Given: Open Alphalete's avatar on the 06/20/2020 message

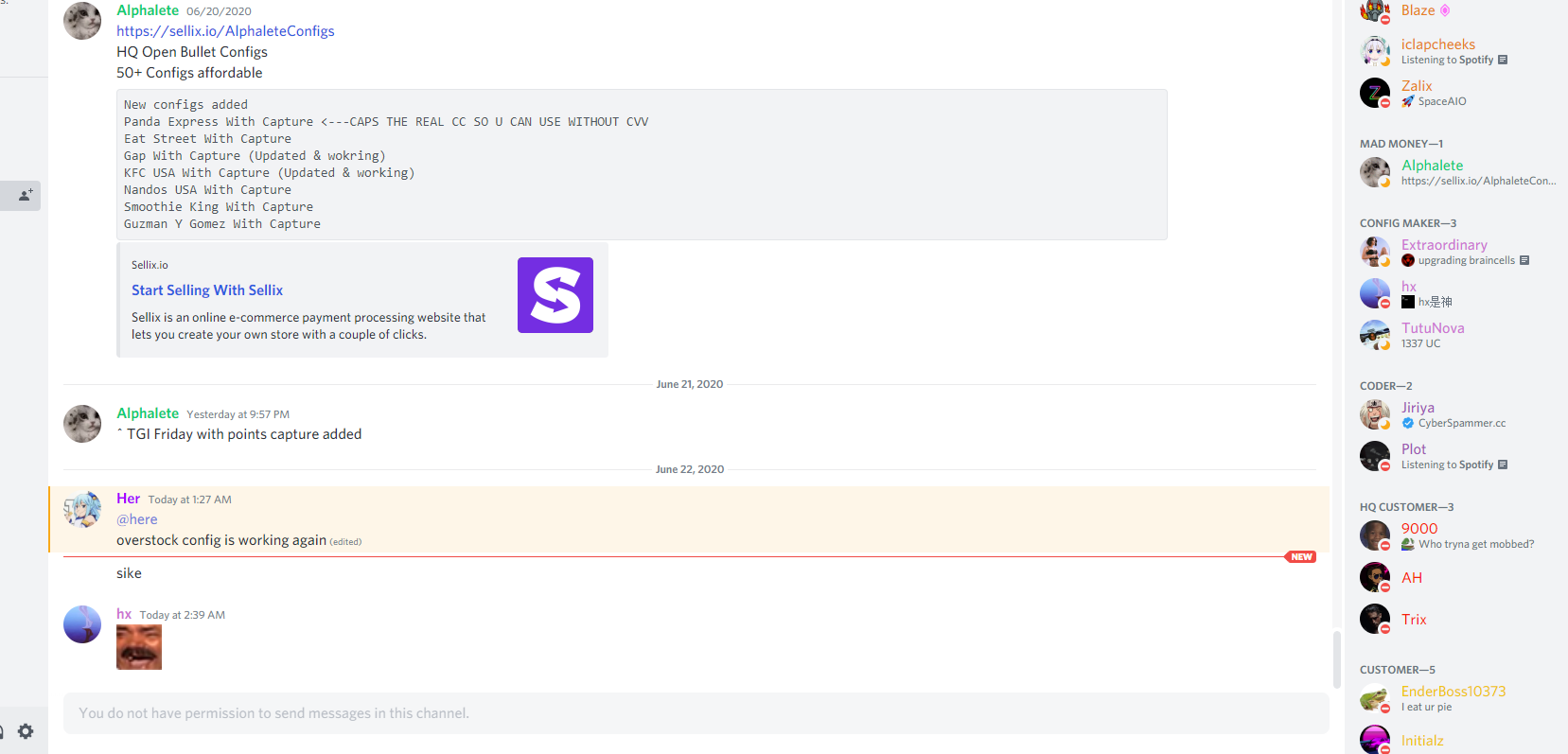Looking at the screenshot, I should (82, 20).
